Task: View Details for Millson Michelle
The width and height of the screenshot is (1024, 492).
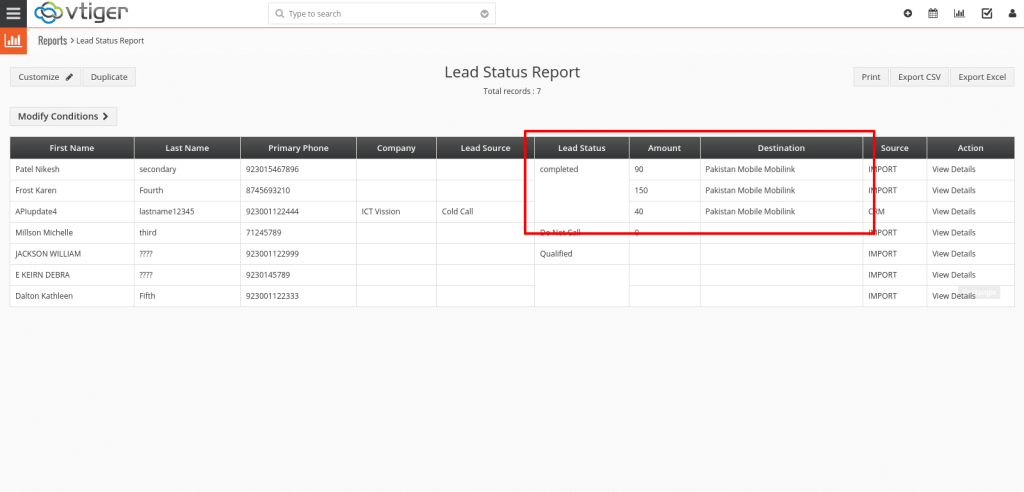Action: [953, 232]
